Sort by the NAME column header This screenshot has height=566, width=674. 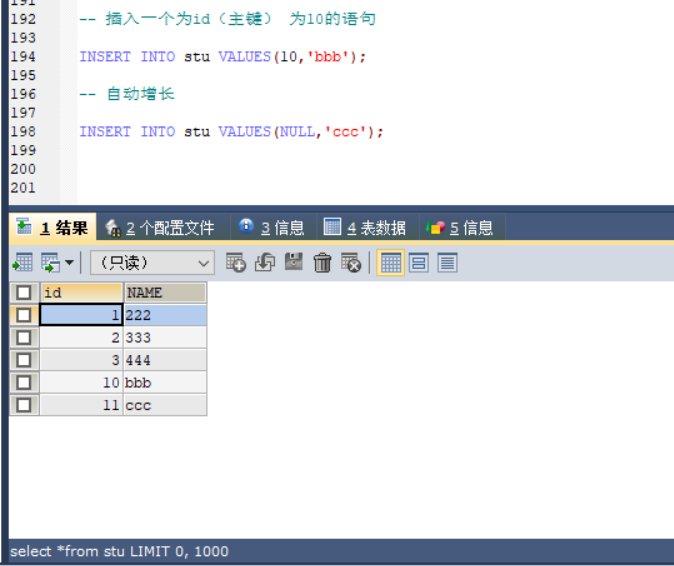(165, 293)
